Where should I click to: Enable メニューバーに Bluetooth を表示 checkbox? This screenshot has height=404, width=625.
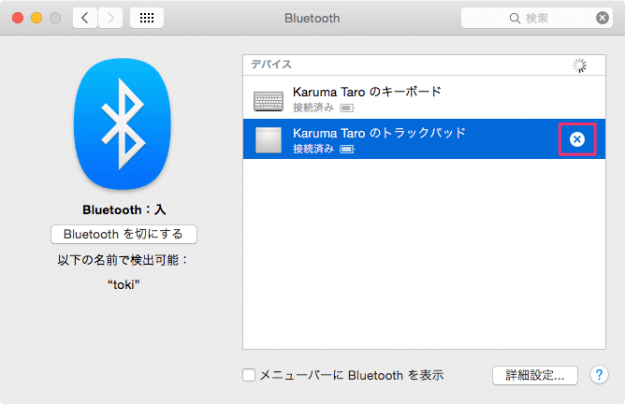click(250, 376)
